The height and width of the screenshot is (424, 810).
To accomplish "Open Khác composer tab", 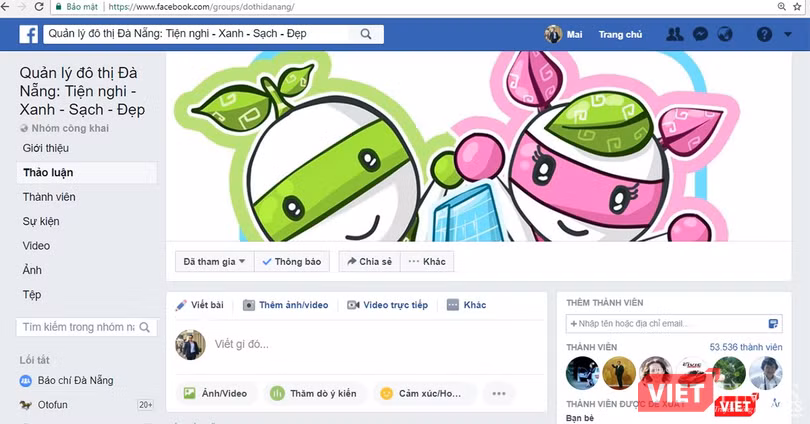I will click(x=466, y=305).
